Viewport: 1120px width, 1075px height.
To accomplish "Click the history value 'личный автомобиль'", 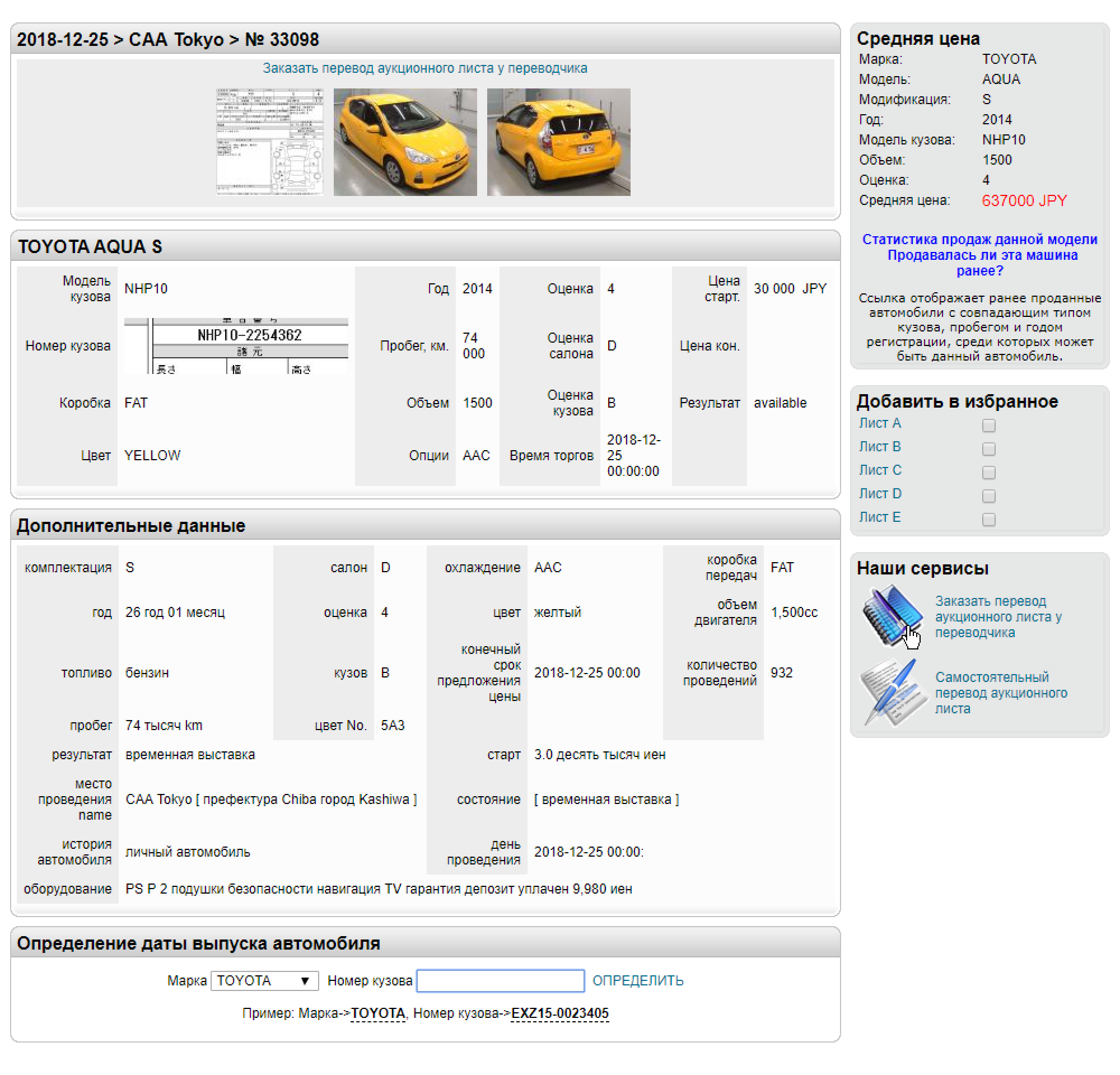I will pos(188,852).
